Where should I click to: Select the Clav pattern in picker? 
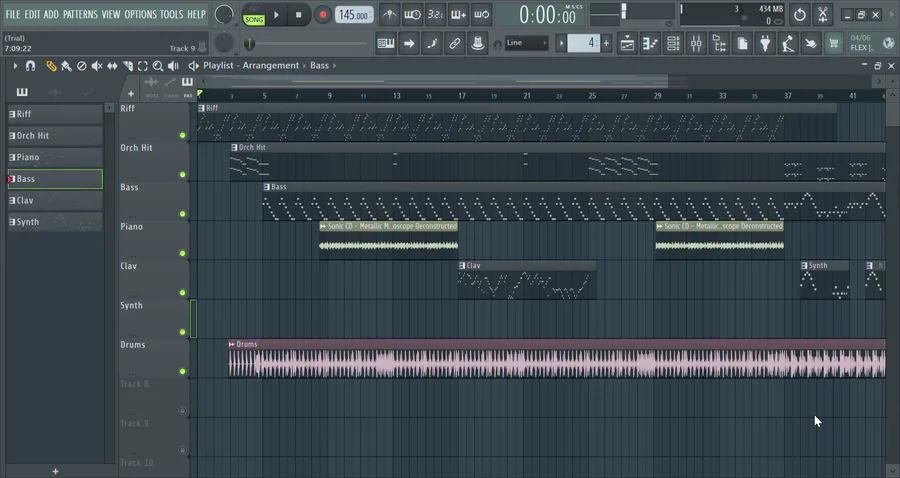(55, 200)
